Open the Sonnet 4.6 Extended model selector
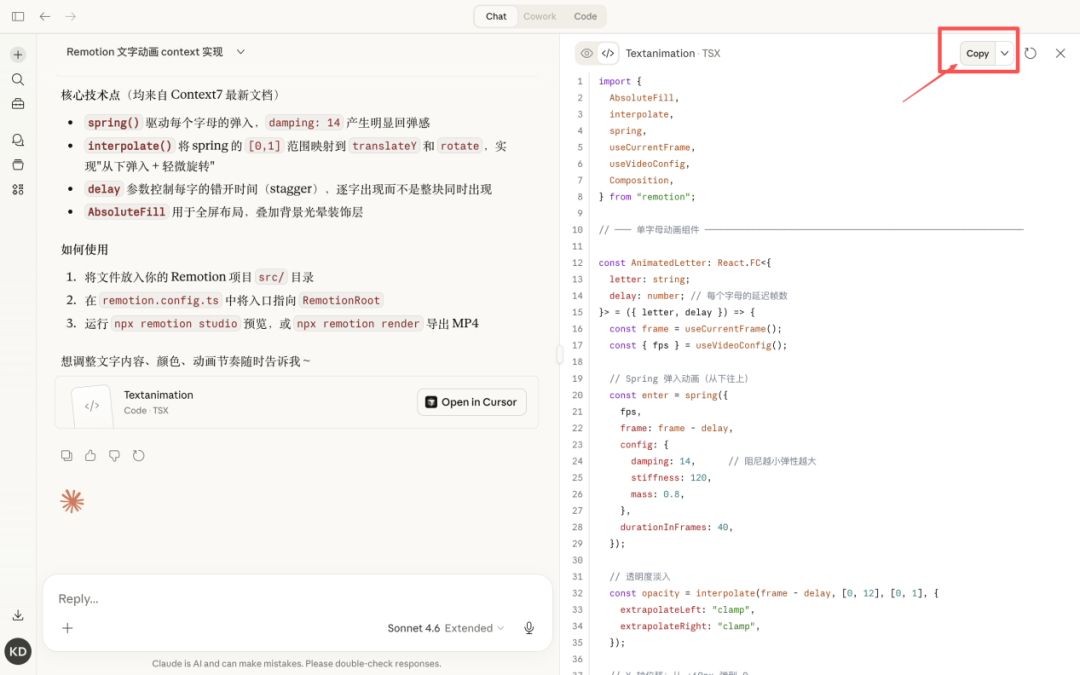 [445, 628]
